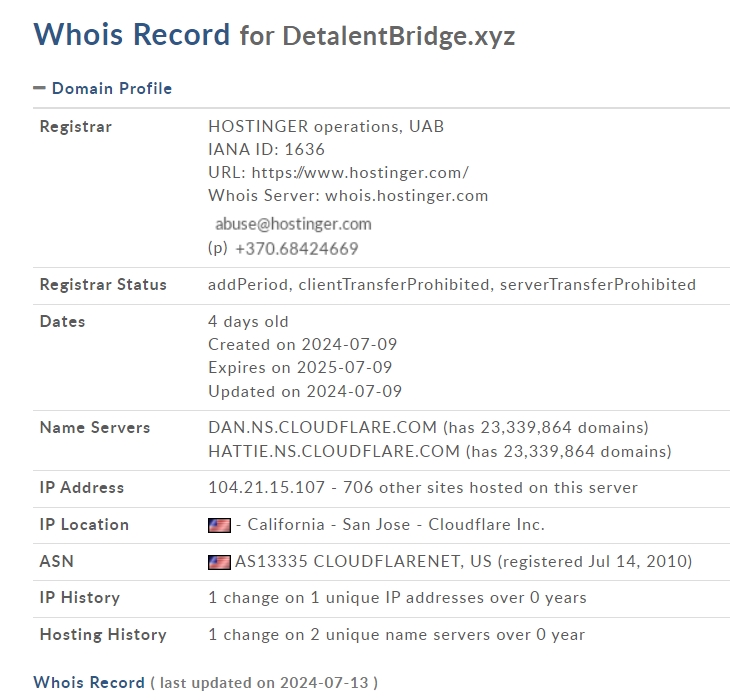Click the Registrar row label
This screenshot has width=730, height=700.
point(76,127)
